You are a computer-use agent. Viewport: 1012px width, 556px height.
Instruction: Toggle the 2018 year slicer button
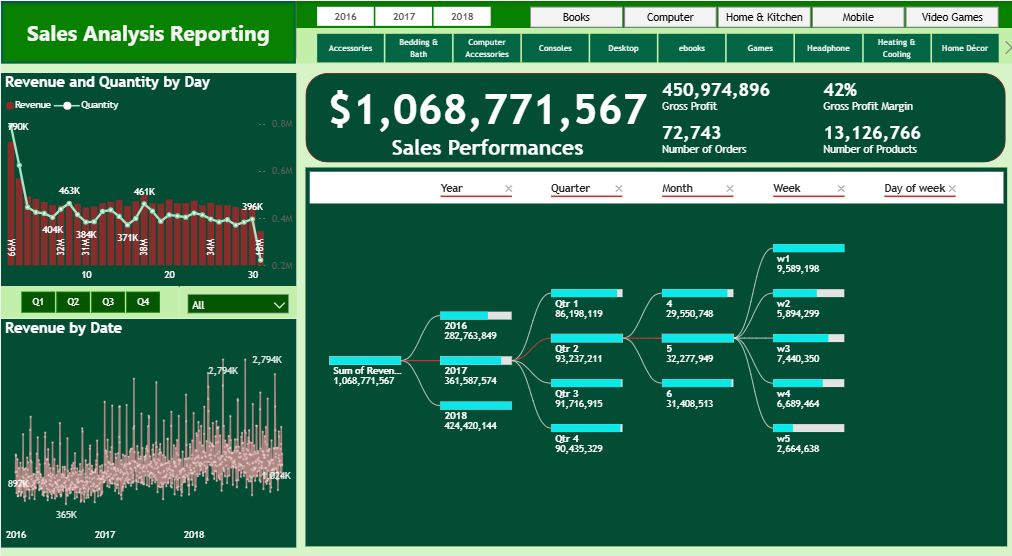tap(462, 17)
